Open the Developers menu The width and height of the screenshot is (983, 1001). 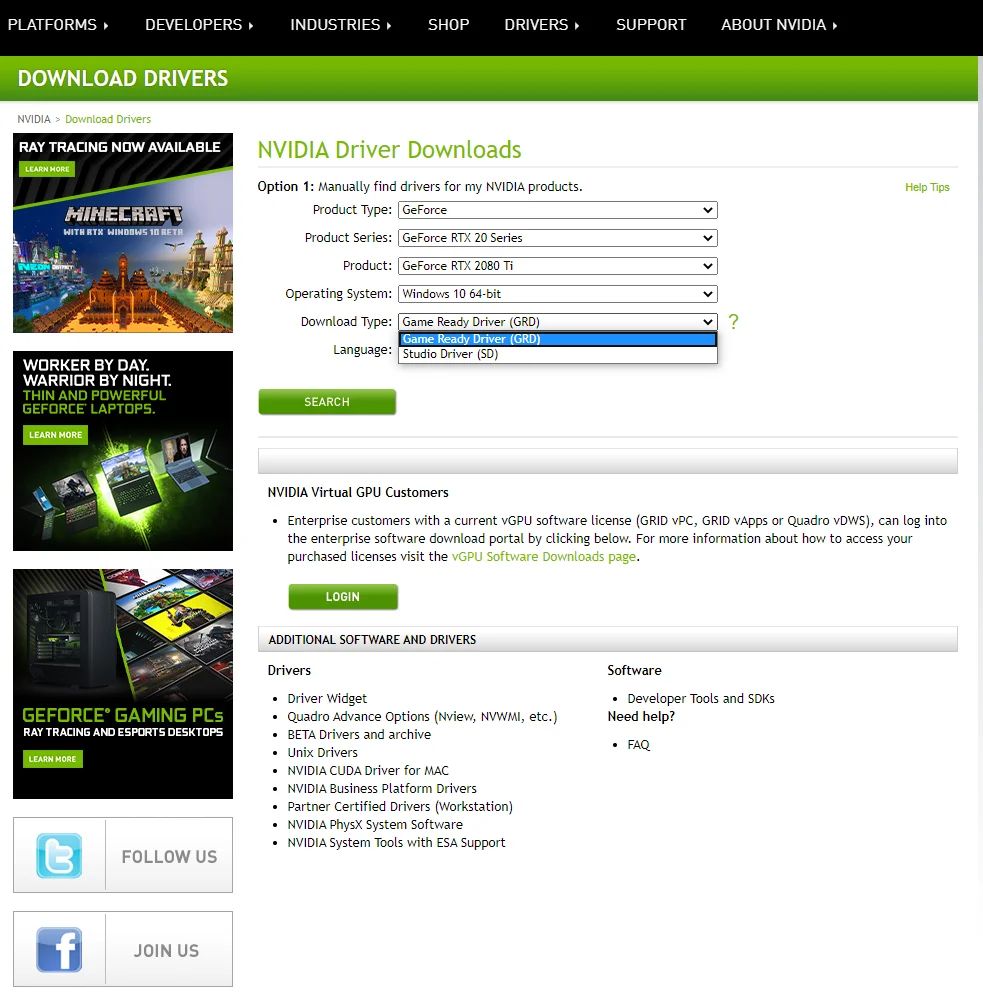coord(199,25)
